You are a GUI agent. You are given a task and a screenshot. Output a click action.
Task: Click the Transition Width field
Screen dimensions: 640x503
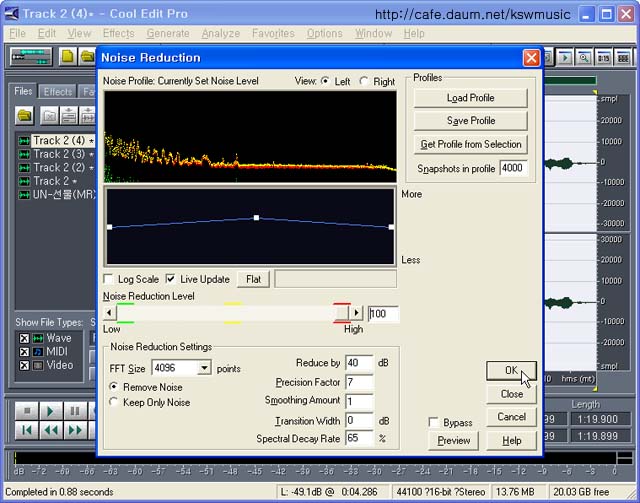359,420
